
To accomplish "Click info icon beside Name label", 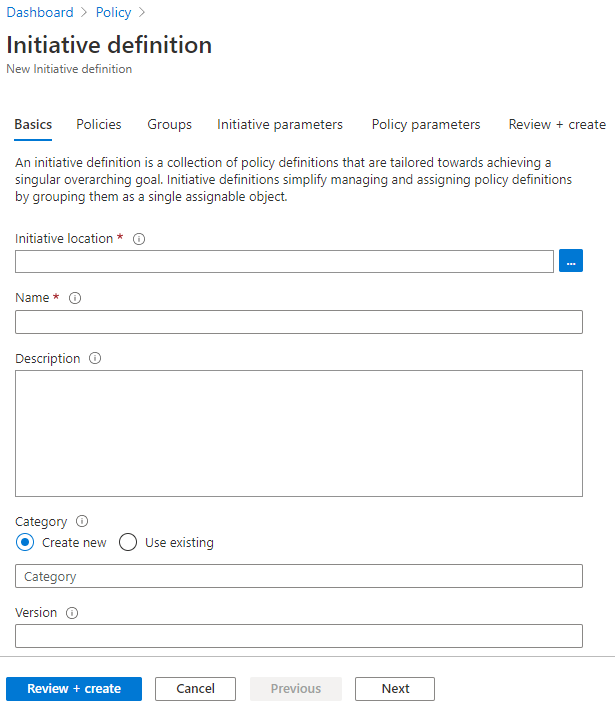I will pos(75,298).
